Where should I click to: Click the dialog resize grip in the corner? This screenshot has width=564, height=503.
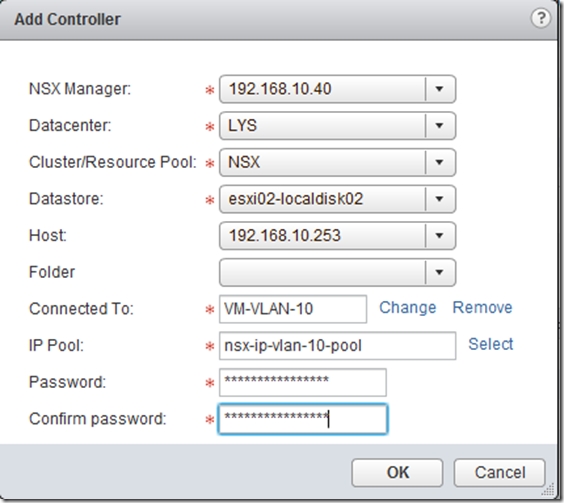[548, 490]
